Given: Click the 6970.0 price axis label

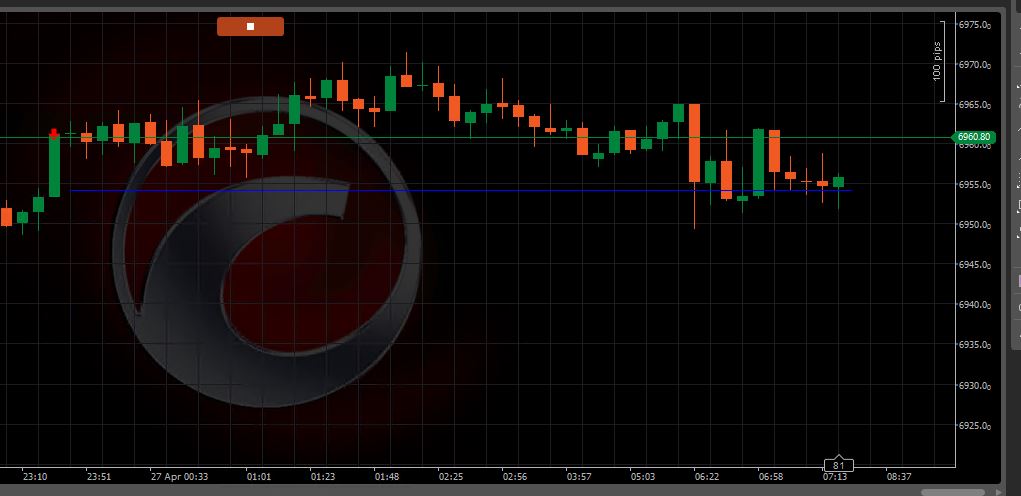Looking at the screenshot, I should [974, 65].
